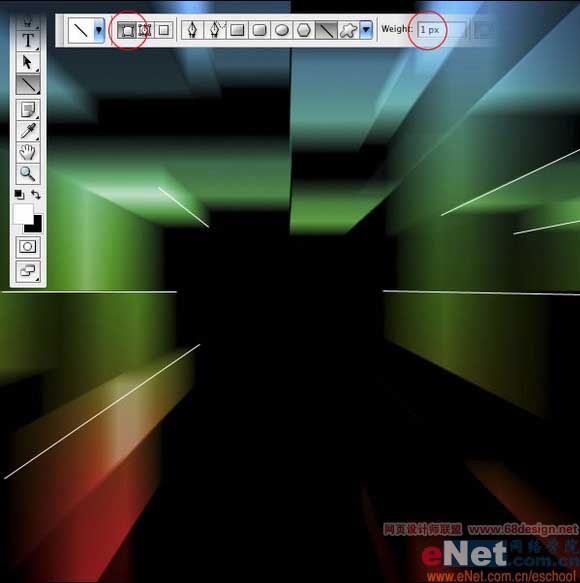Choose the Custom Shape tool
The height and width of the screenshot is (583, 580).
point(348,30)
